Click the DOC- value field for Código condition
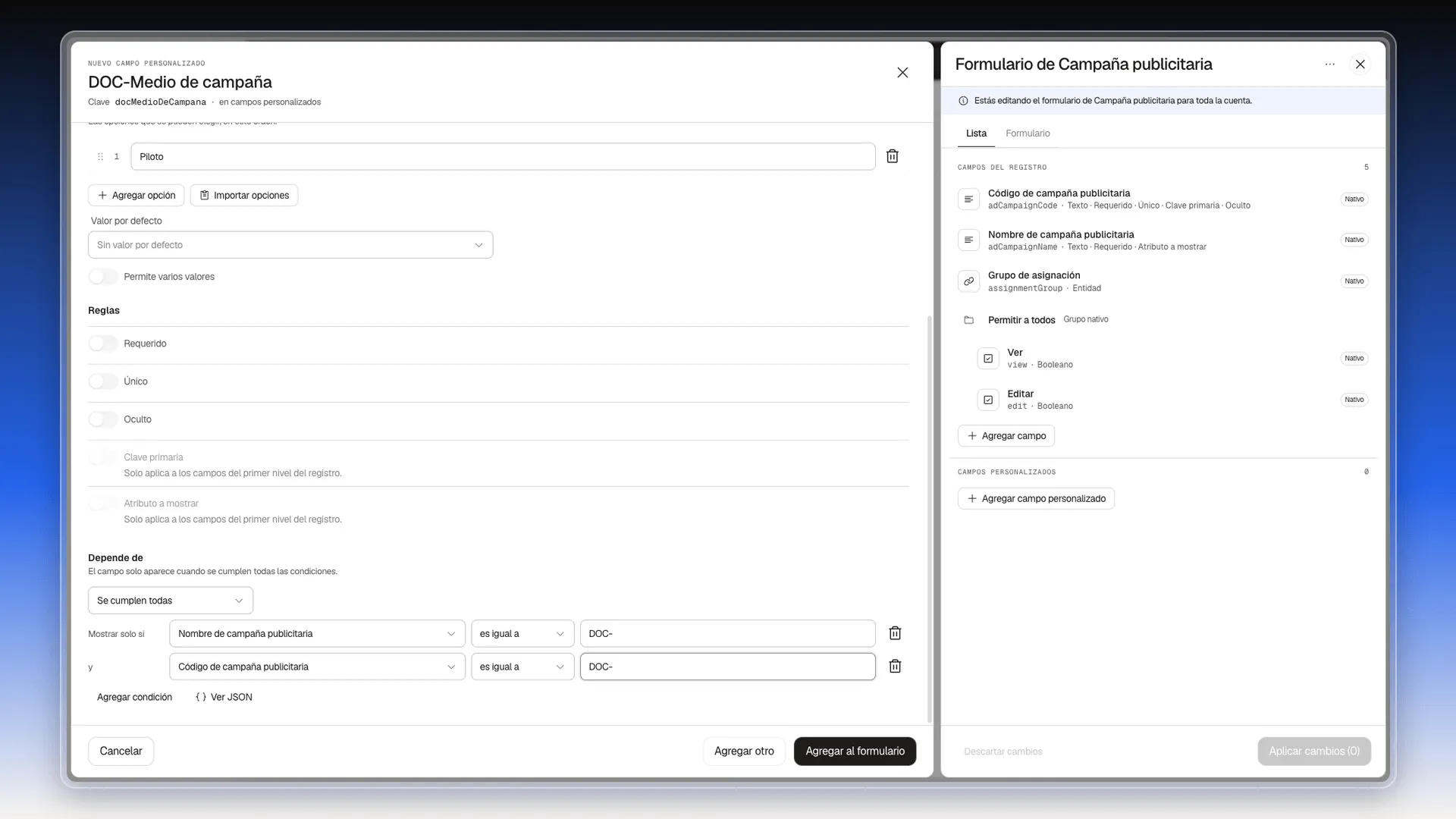This screenshot has height=819, width=1456. click(728, 667)
